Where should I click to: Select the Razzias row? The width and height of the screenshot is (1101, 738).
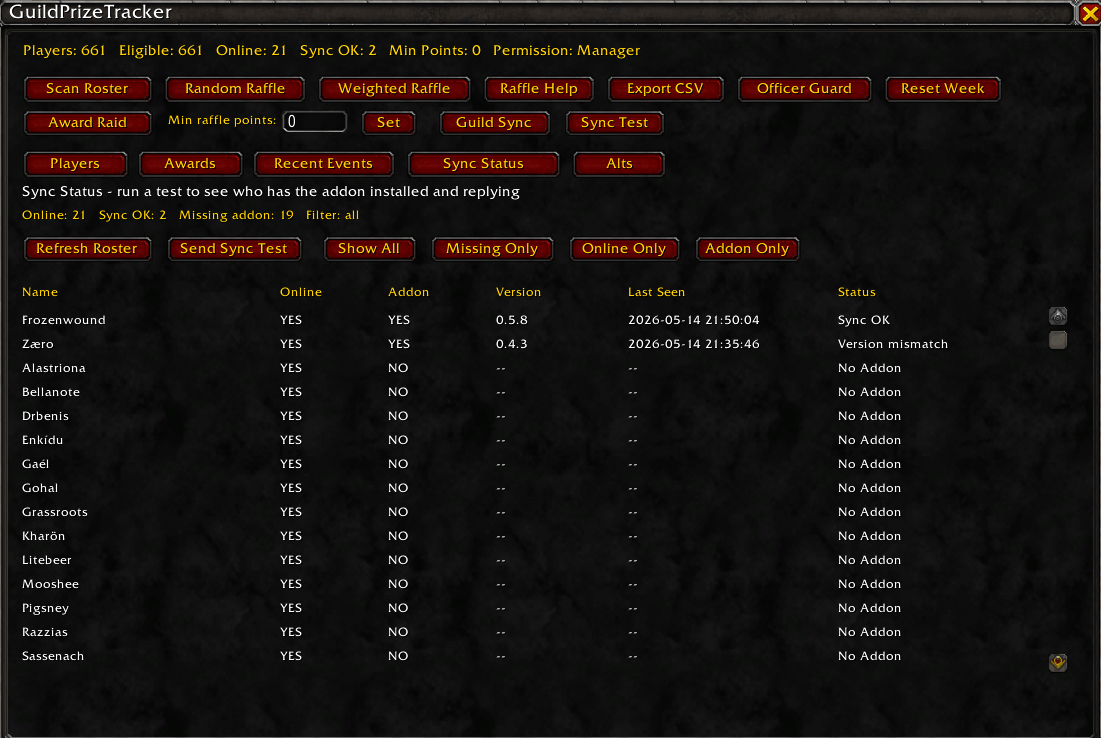click(530, 631)
